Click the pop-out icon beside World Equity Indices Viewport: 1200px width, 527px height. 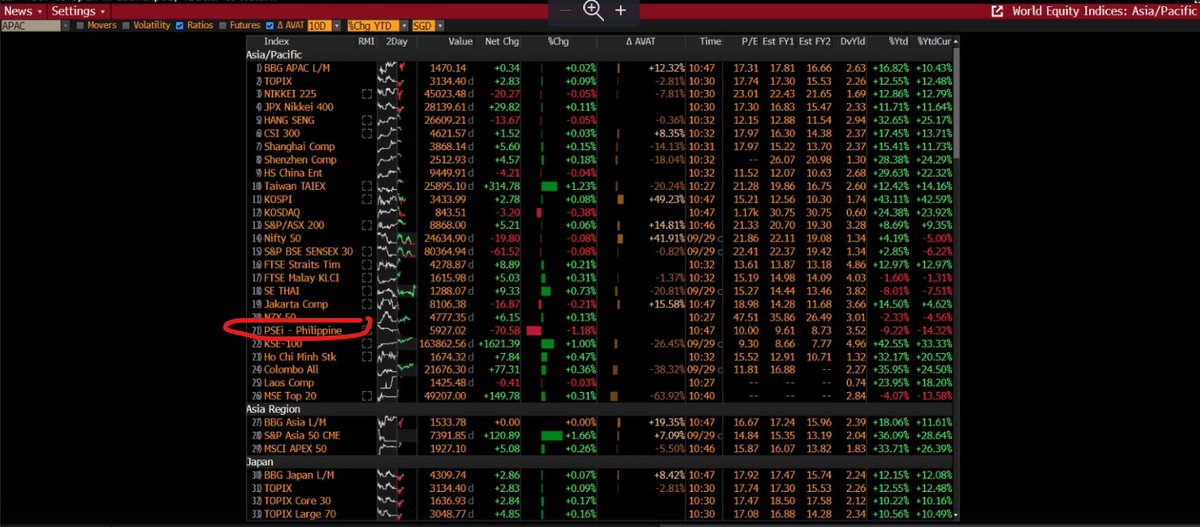[x=996, y=11]
